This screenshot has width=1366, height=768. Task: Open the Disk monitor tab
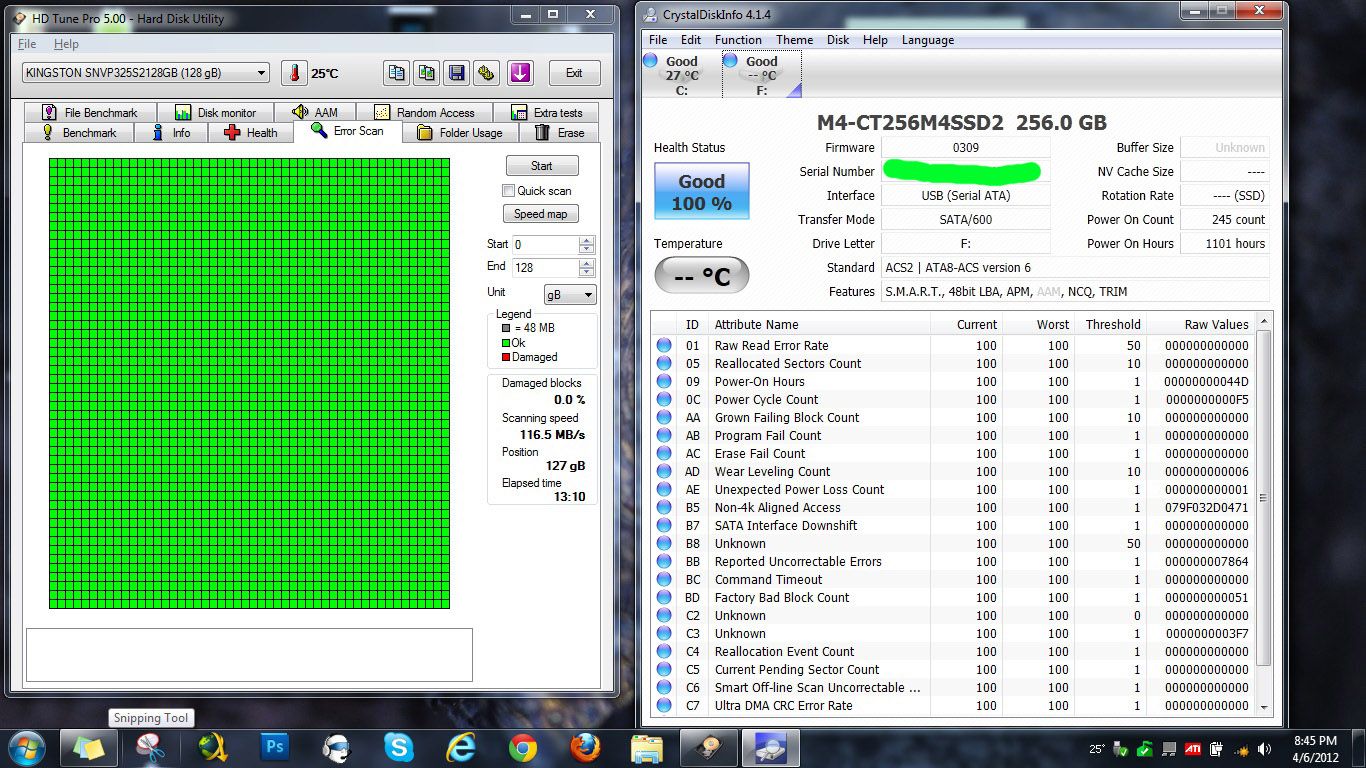(x=216, y=113)
